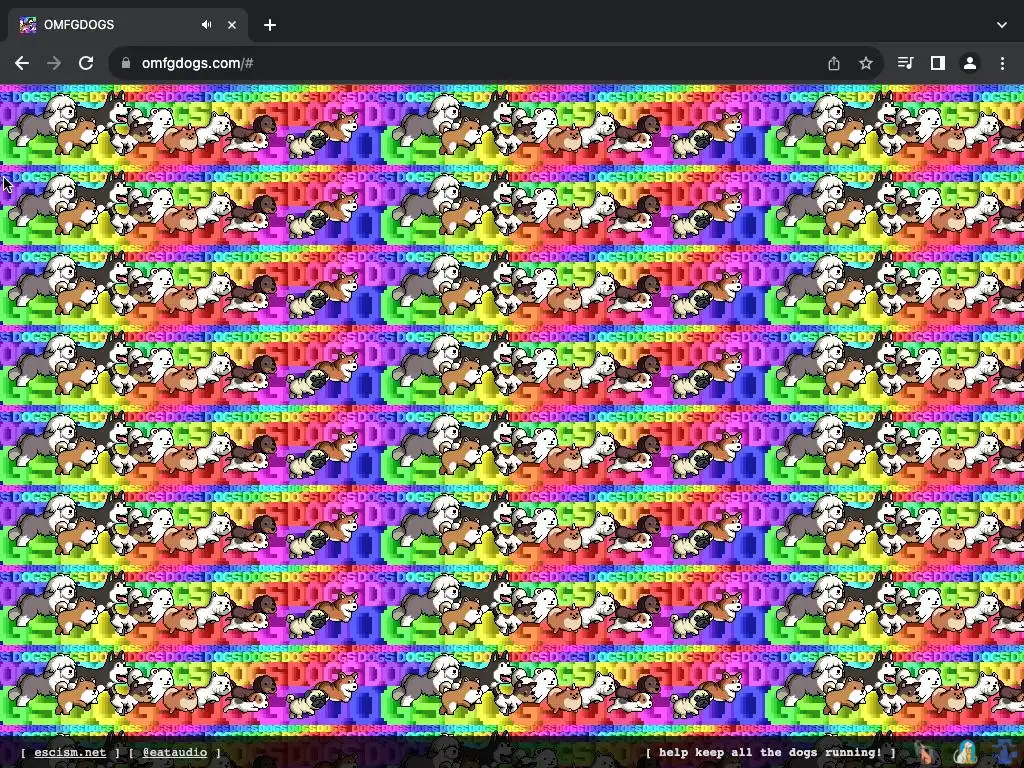The height and width of the screenshot is (768, 1024).
Task: Click the orange dog charity icon
Action: [x=925, y=752]
